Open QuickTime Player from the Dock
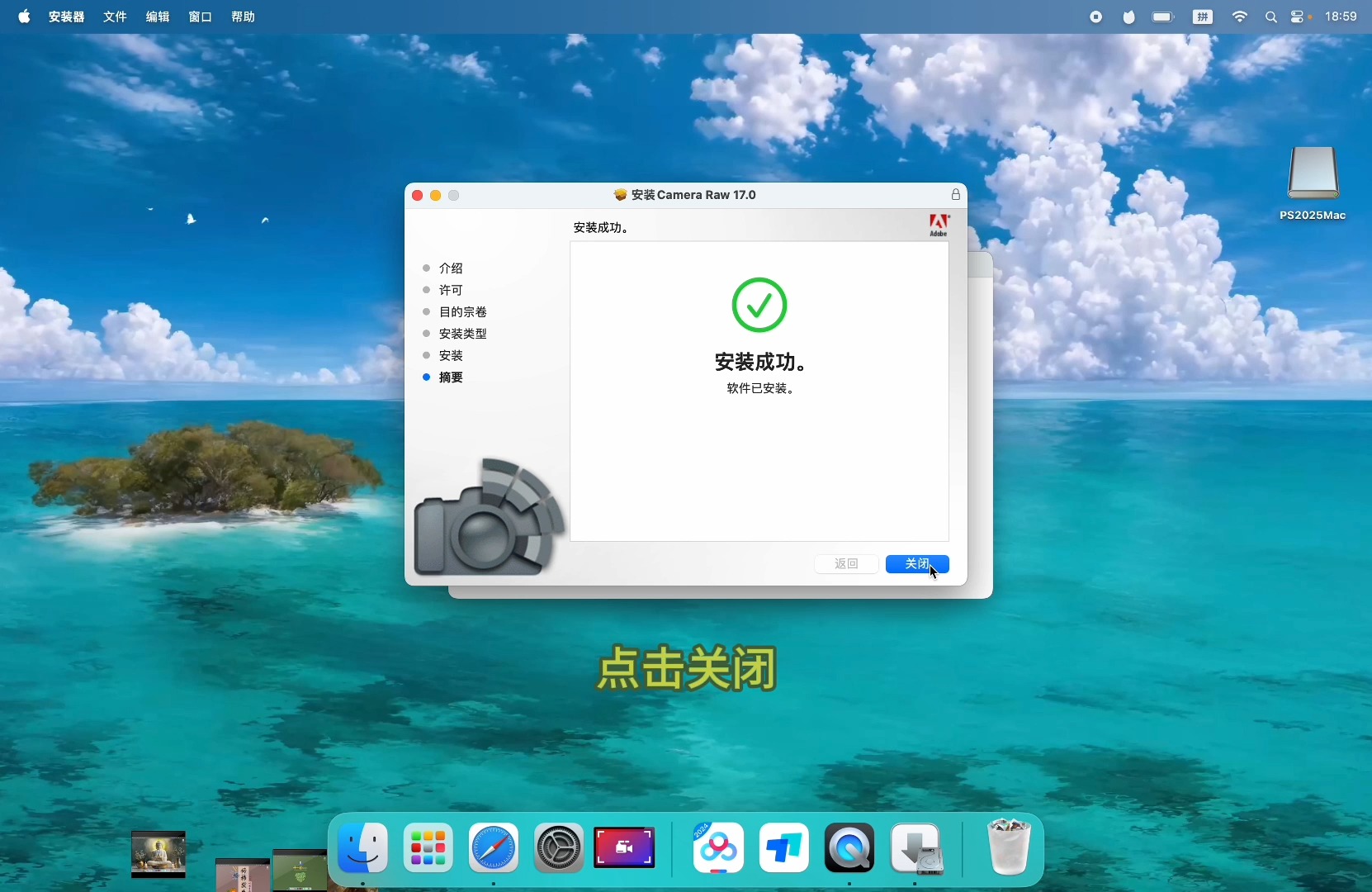Screen dimensions: 1372x892 pyautogui.click(x=849, y=849)
